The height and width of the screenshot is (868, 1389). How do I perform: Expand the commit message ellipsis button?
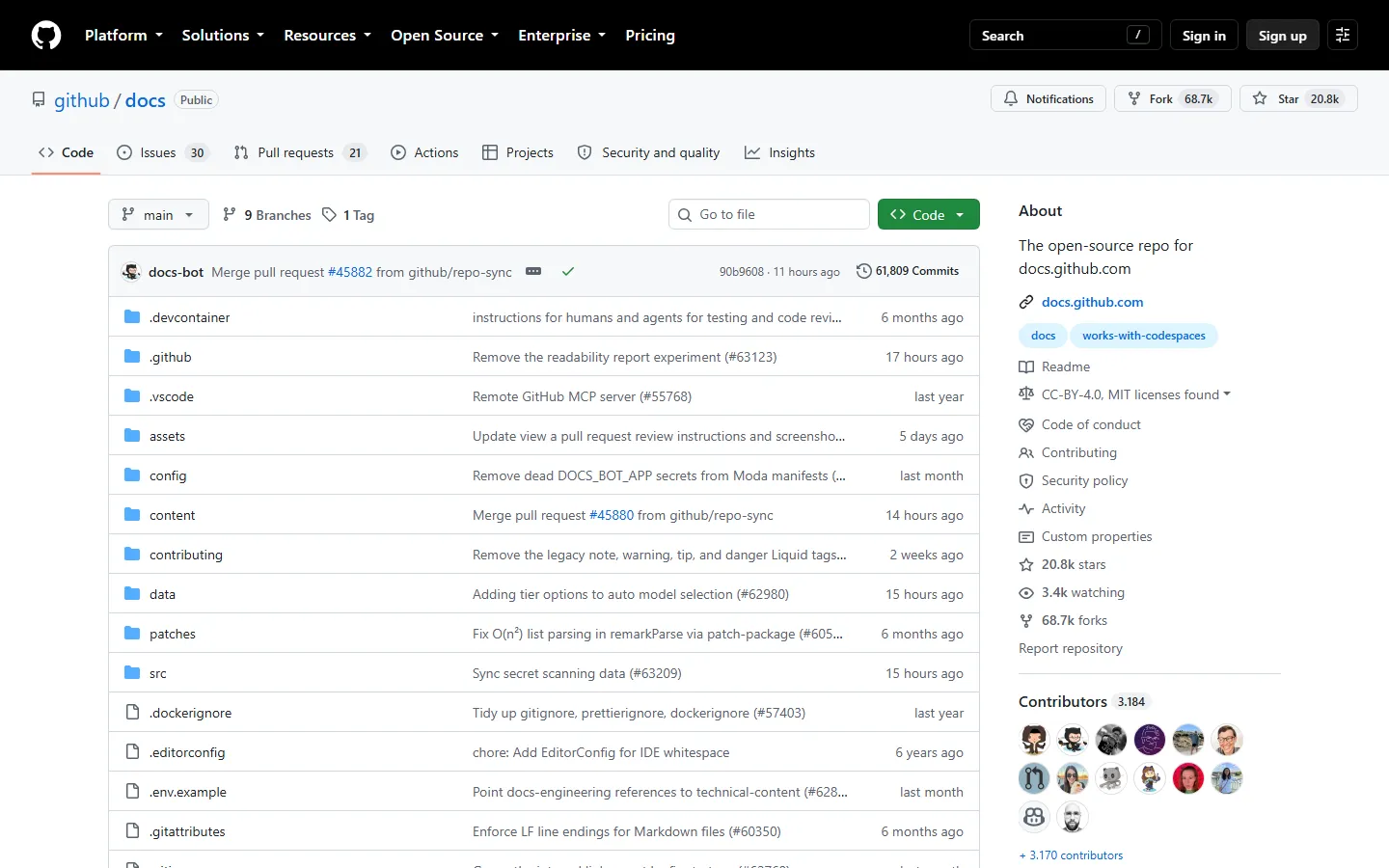pos(533,272)
